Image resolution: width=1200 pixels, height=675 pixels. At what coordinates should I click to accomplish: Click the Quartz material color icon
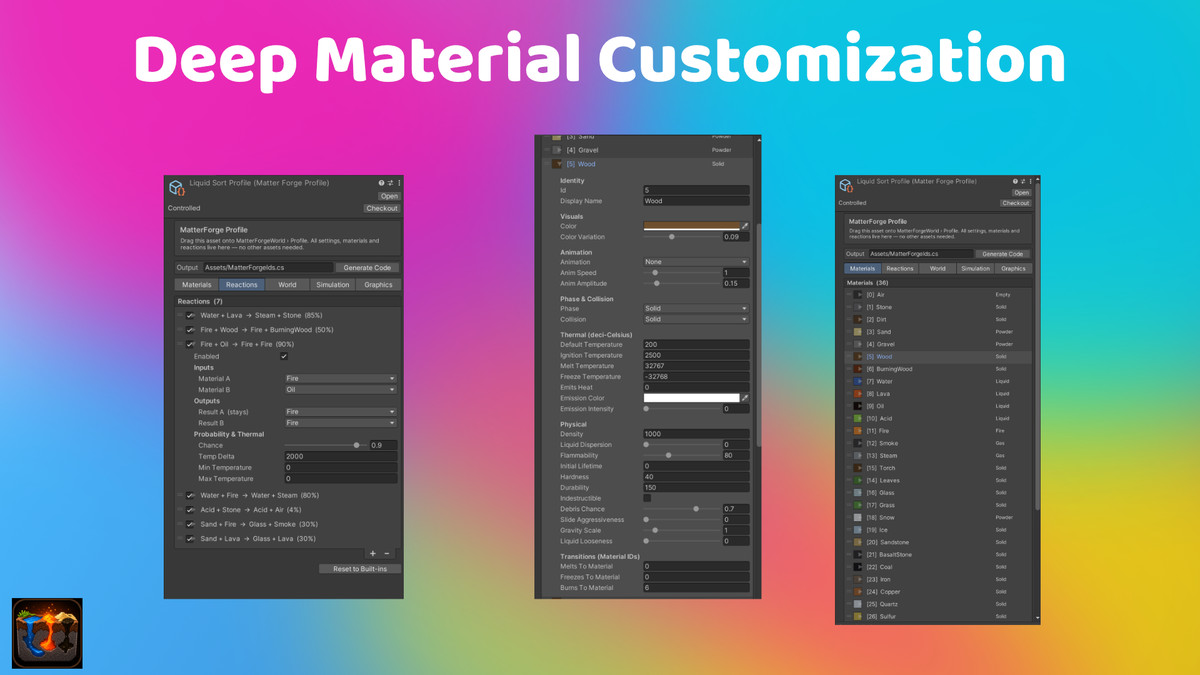[x=858, y=604]
